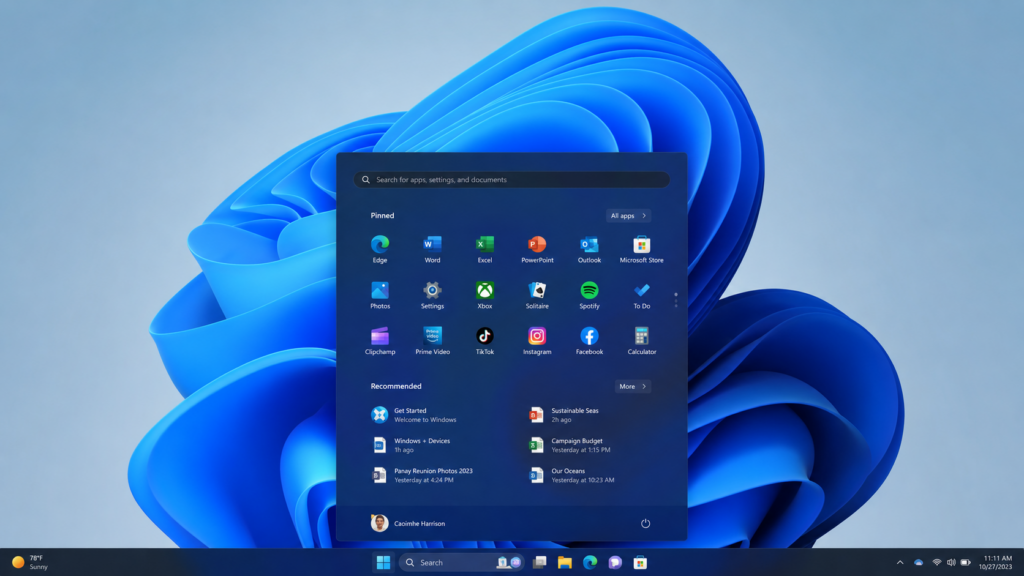1024x576 pixels.
Task: Open Instagram from pinned apps
Action: pos(537,340)
